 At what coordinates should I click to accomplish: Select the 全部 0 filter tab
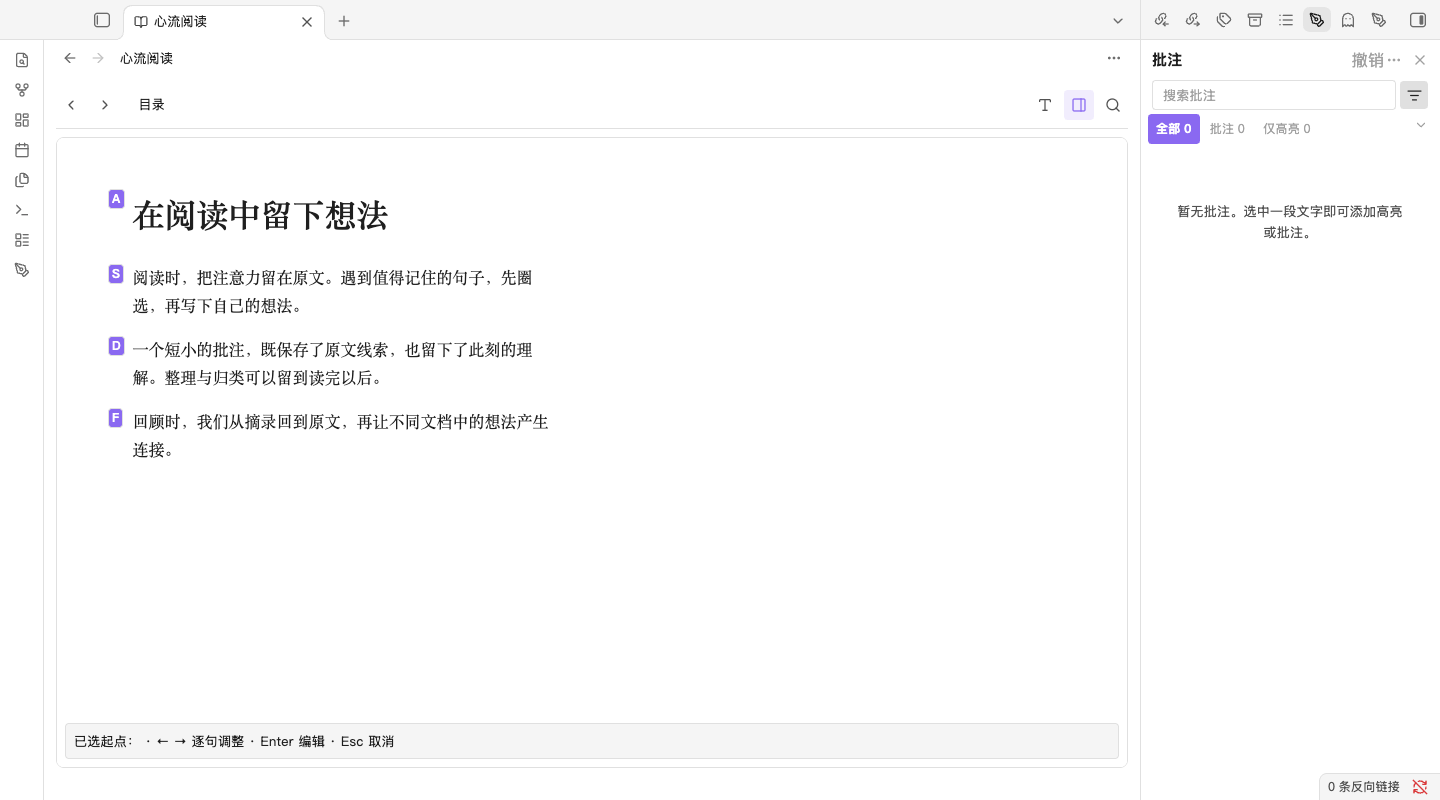point(1174,129)
